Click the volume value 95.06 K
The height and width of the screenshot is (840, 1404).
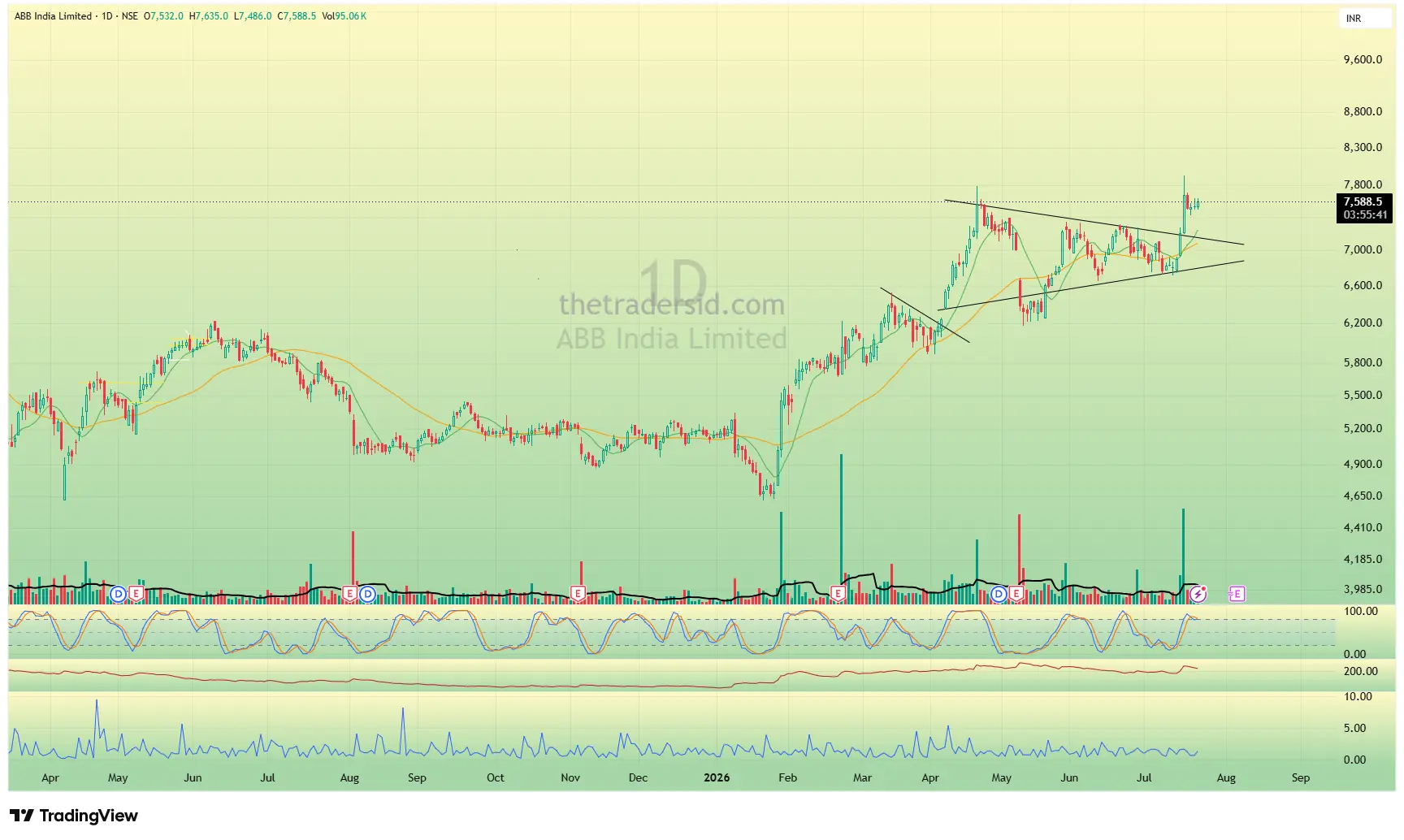pyautogui.click(x=350, y=16)
